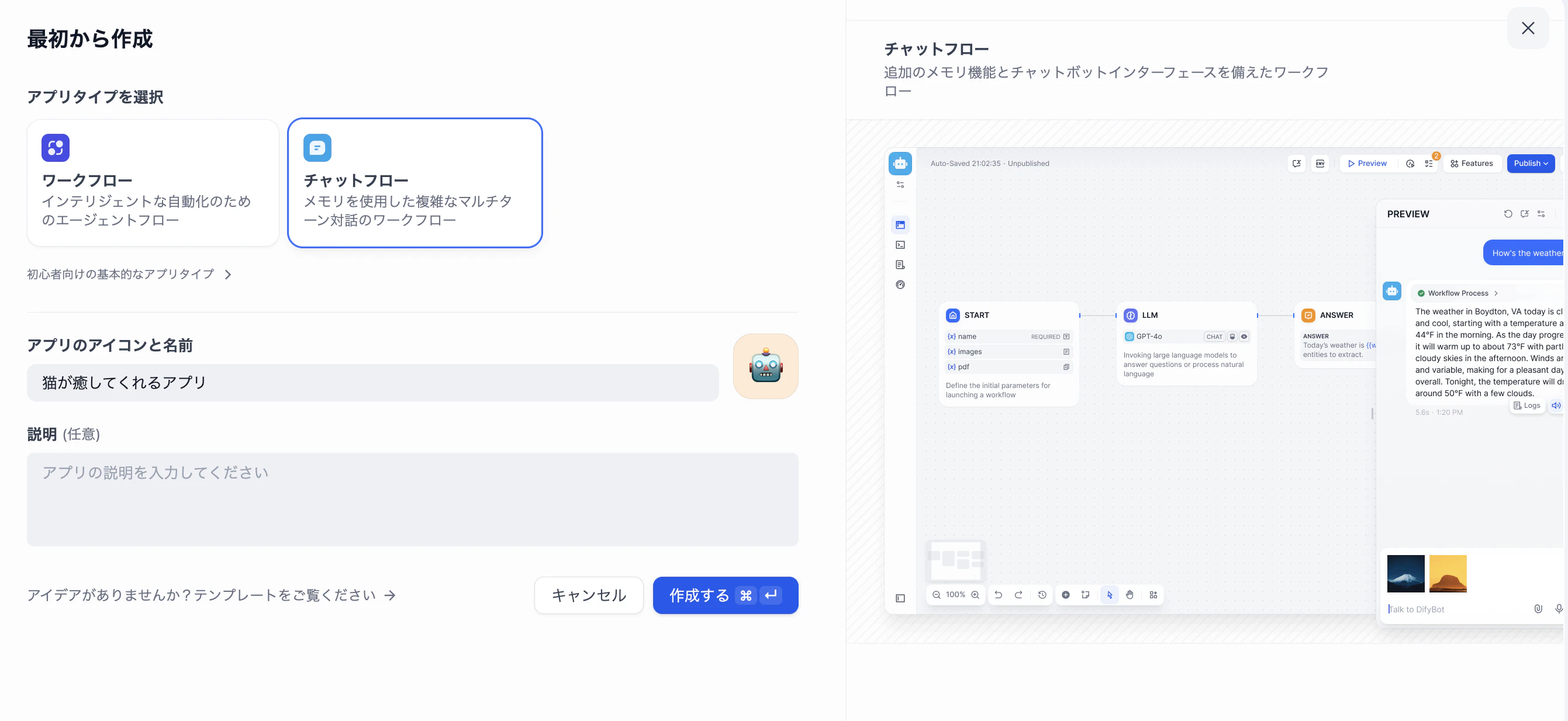The image size is (1568, 721).
Task: Click the workflow orchestrate icon in left sidebar
Action: [x=900, y=225]
